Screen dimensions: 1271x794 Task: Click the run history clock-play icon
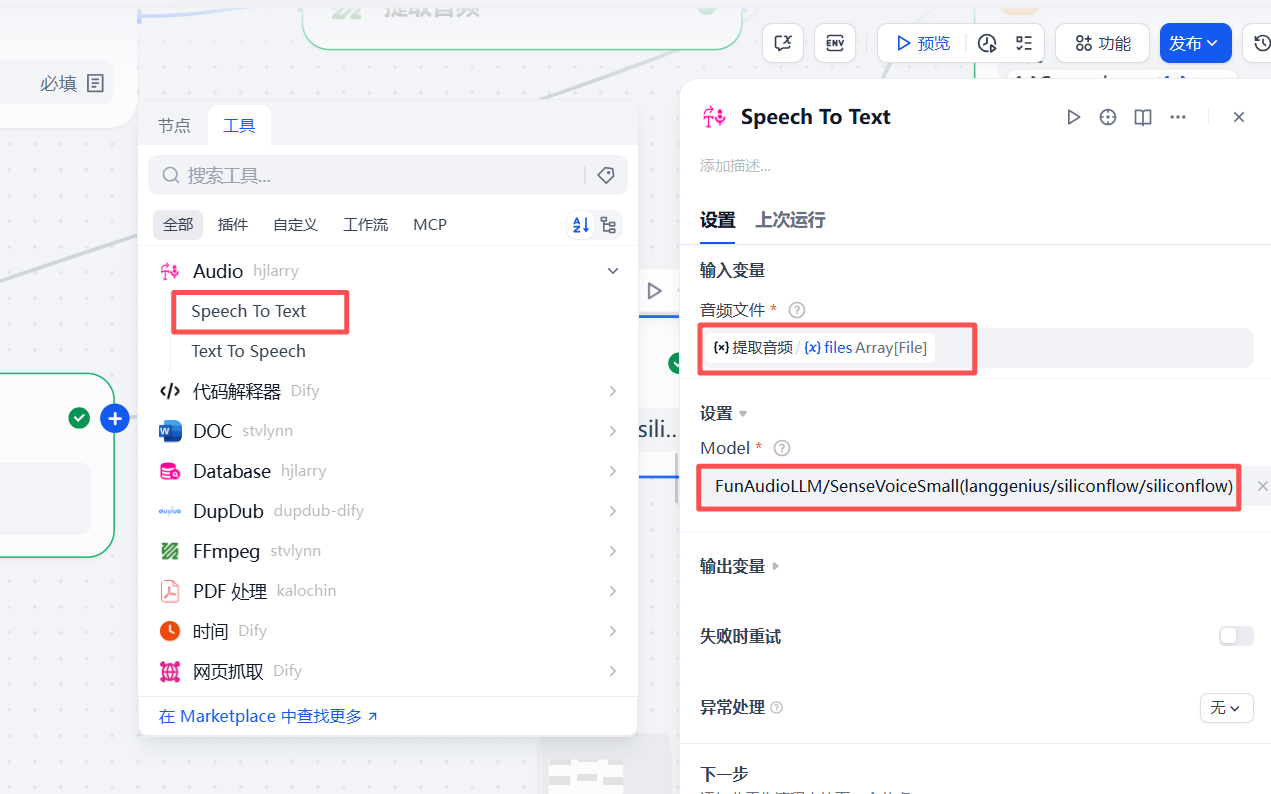point(987,43)
